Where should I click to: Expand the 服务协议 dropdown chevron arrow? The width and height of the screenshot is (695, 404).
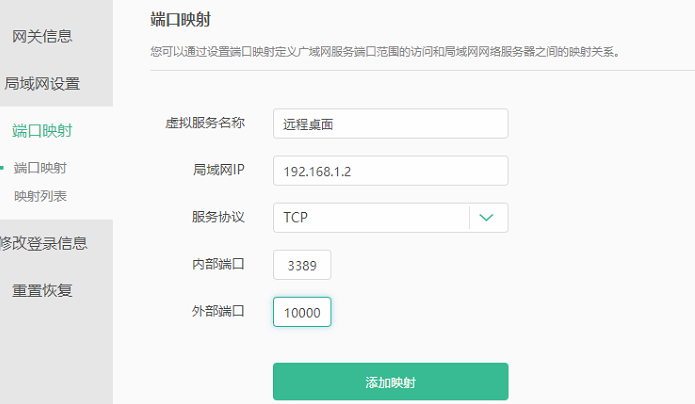(x=486, y=218)
